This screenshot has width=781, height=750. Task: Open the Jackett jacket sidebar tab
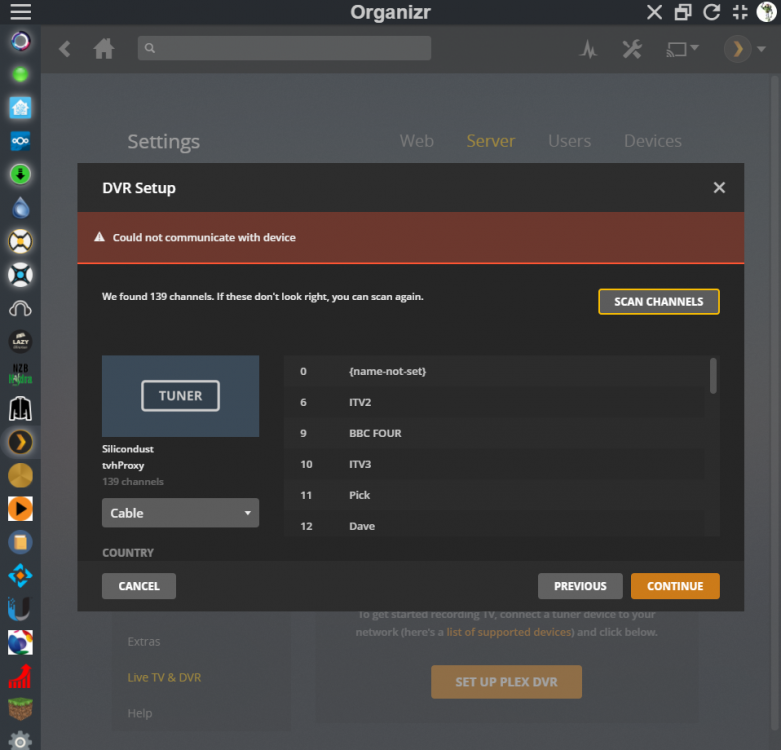click(20, 408)
